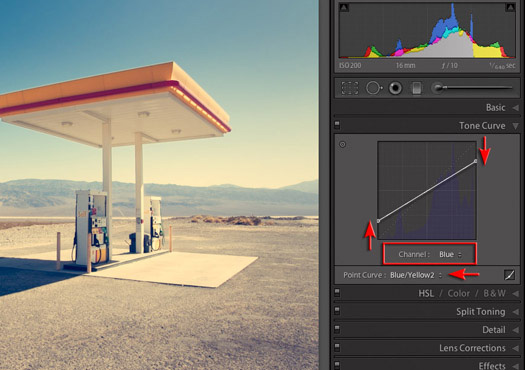525x370 pixels.
Task: Toggle the Detail panel switch
Action: point(337,329)
